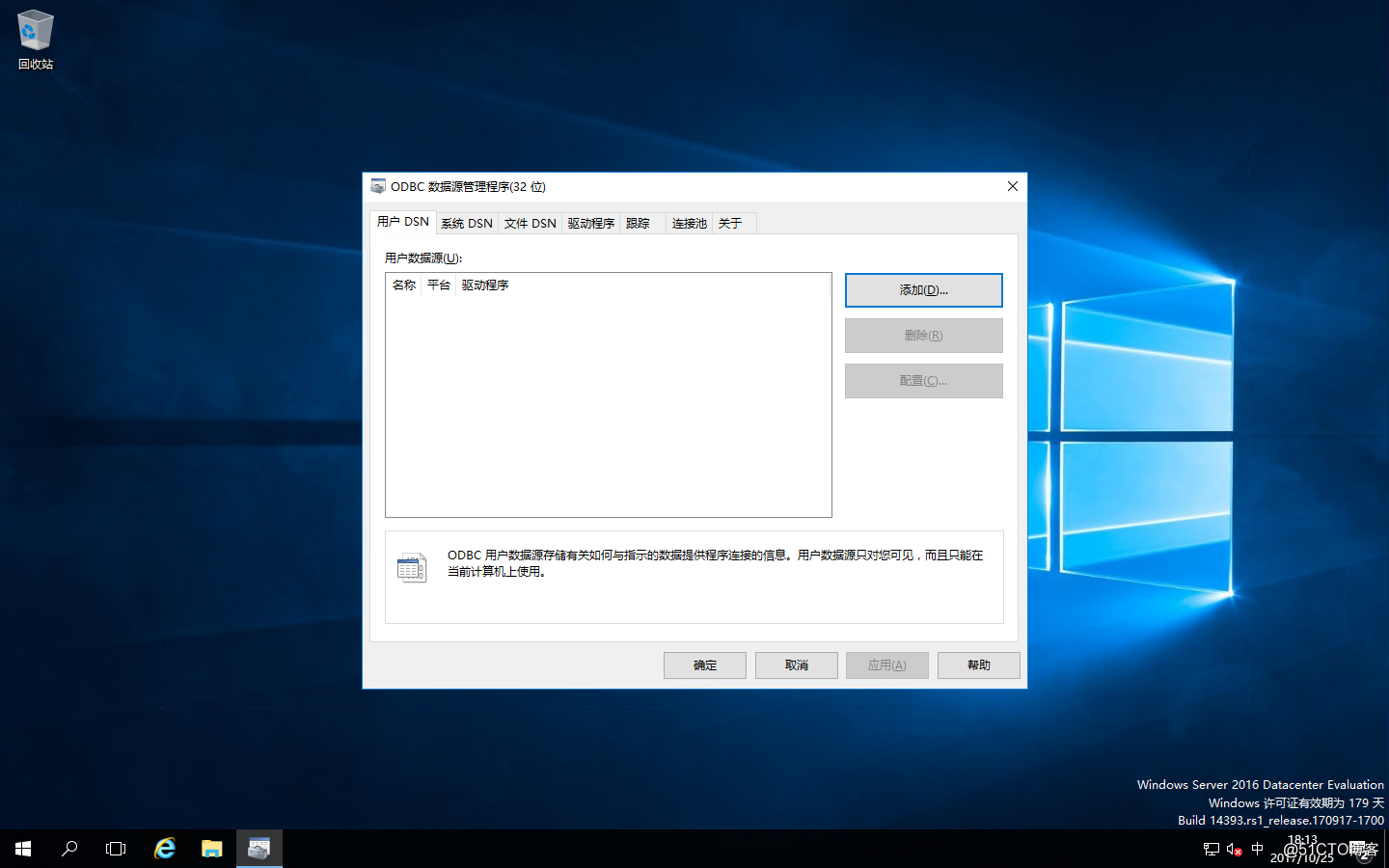The width and height of the screenshot is (1389, 868).
Task: Launch Internet Explorer from the taskbar
Action: click(x=165, y=849)
